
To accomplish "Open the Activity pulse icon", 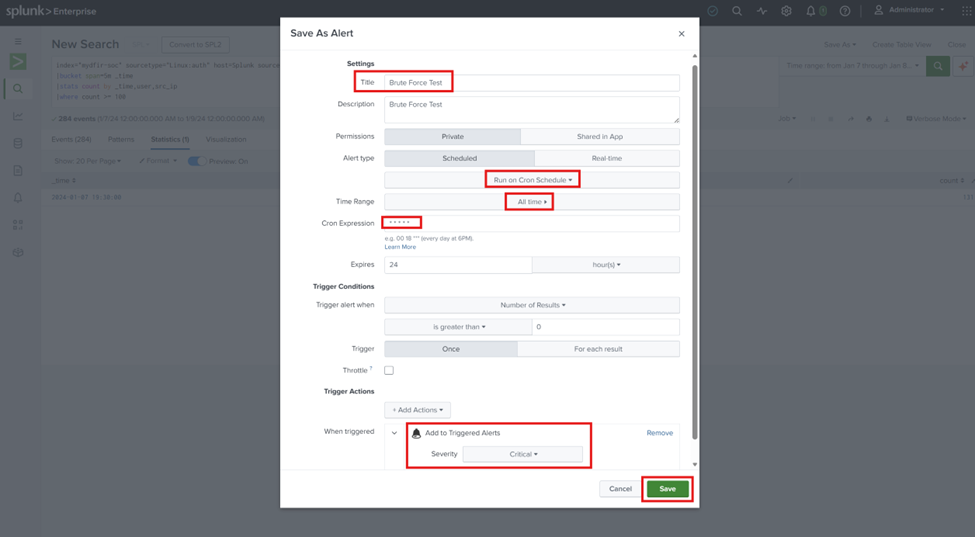I will pos(762,11).
